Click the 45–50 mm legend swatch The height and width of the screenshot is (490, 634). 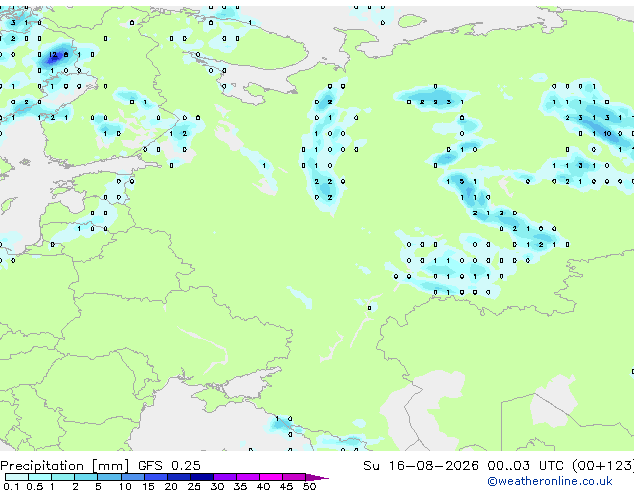[294, 477]
